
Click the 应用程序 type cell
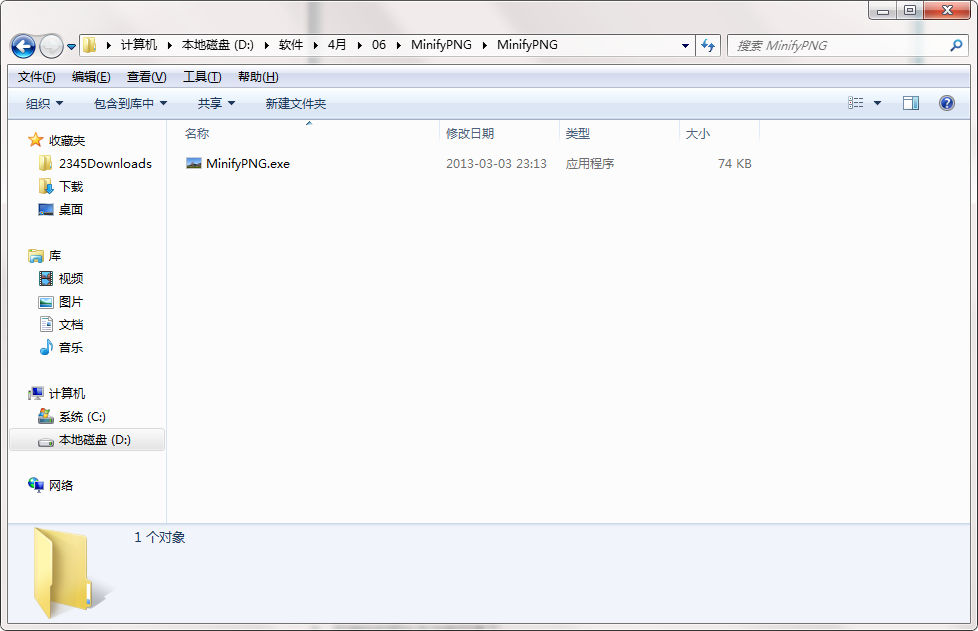tap(589, 163)
